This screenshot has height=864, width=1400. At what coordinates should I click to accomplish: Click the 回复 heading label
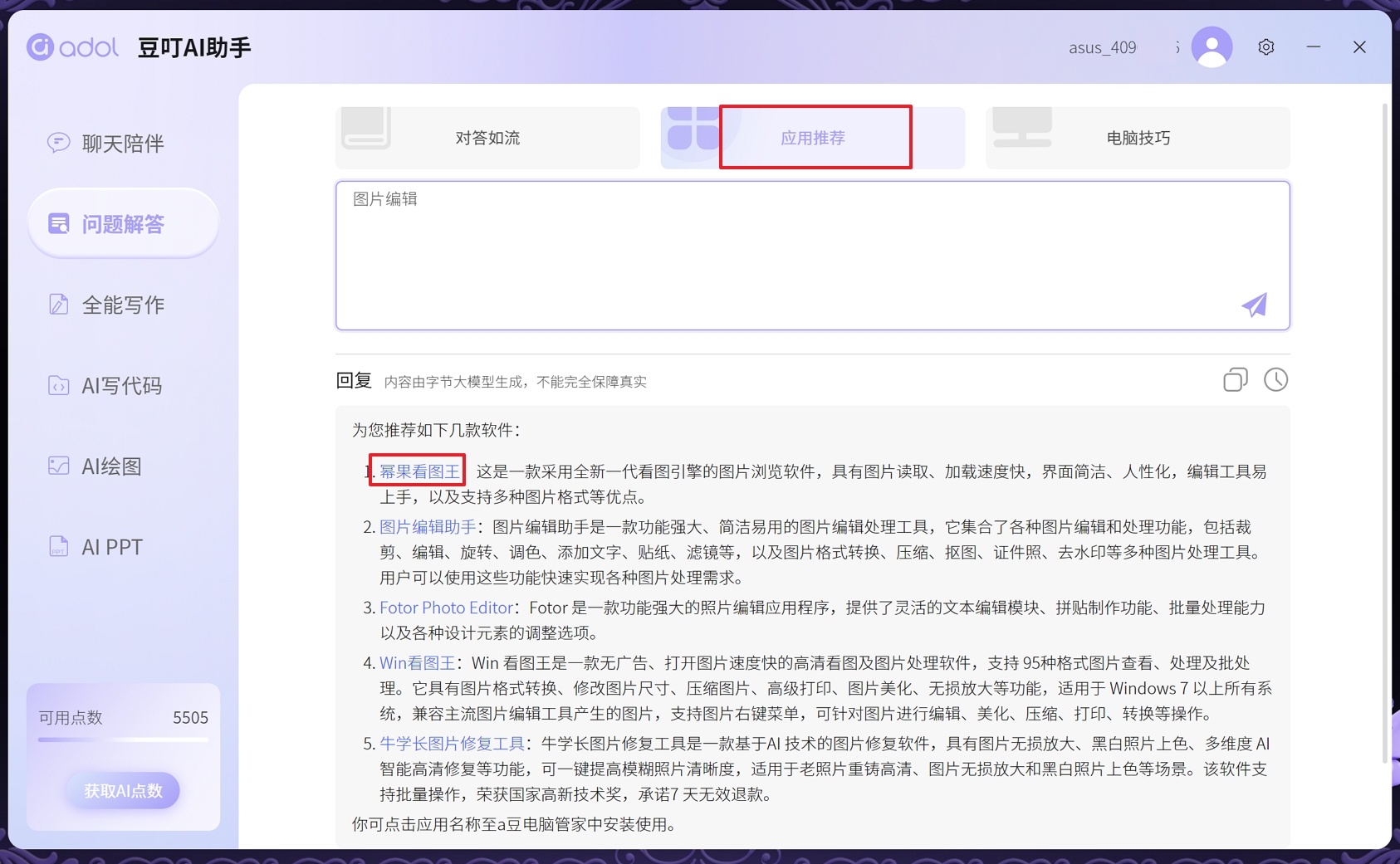[354, 380]
